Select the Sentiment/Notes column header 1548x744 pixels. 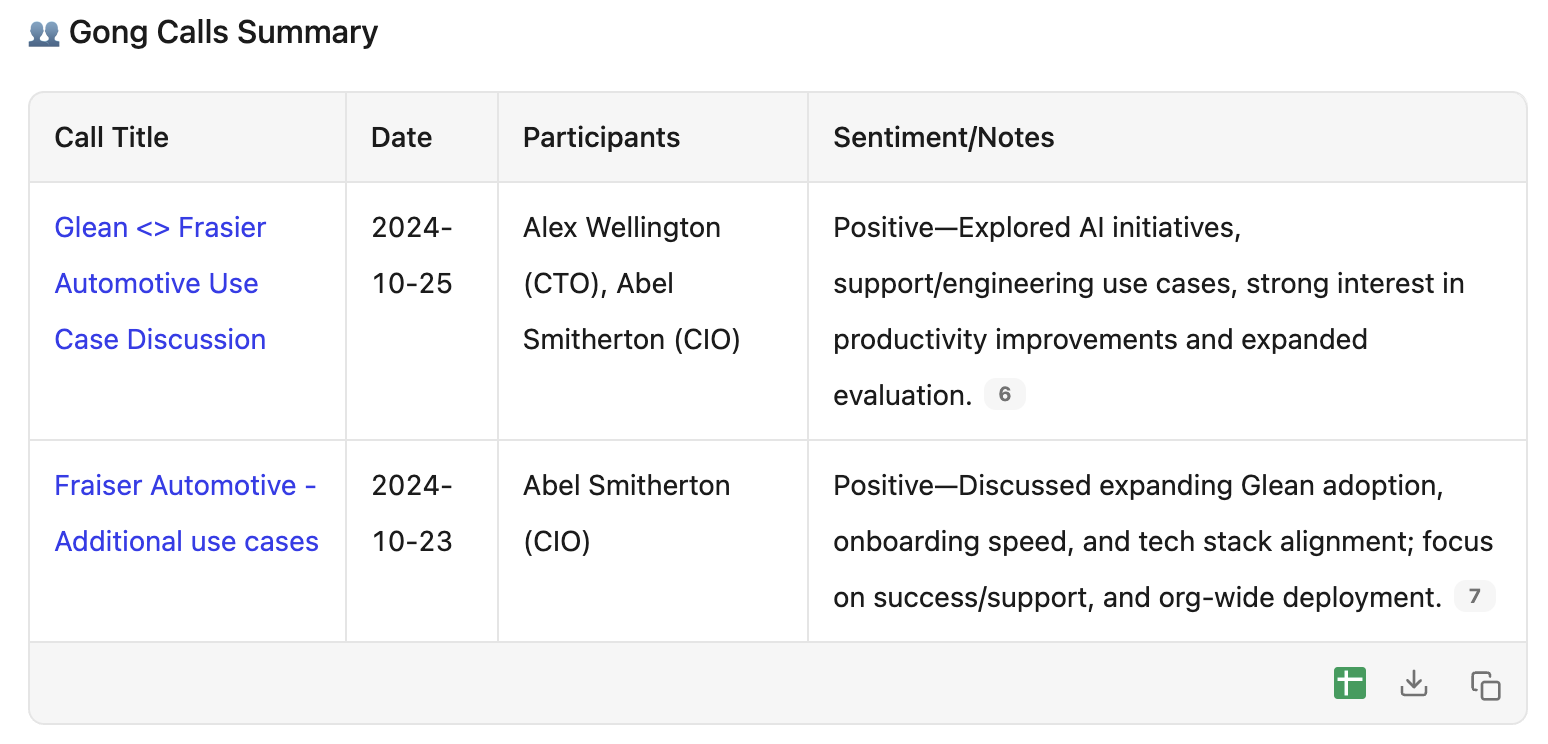944,137
